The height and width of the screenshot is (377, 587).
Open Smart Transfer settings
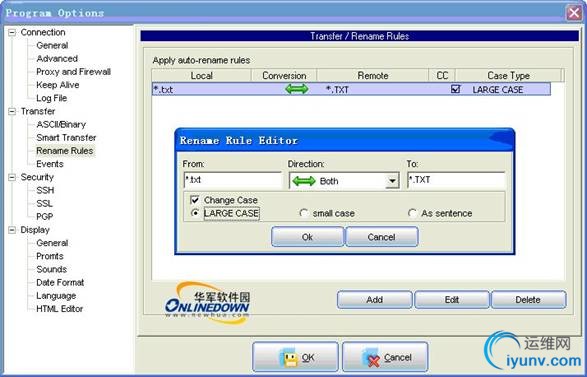pos(66,138)
